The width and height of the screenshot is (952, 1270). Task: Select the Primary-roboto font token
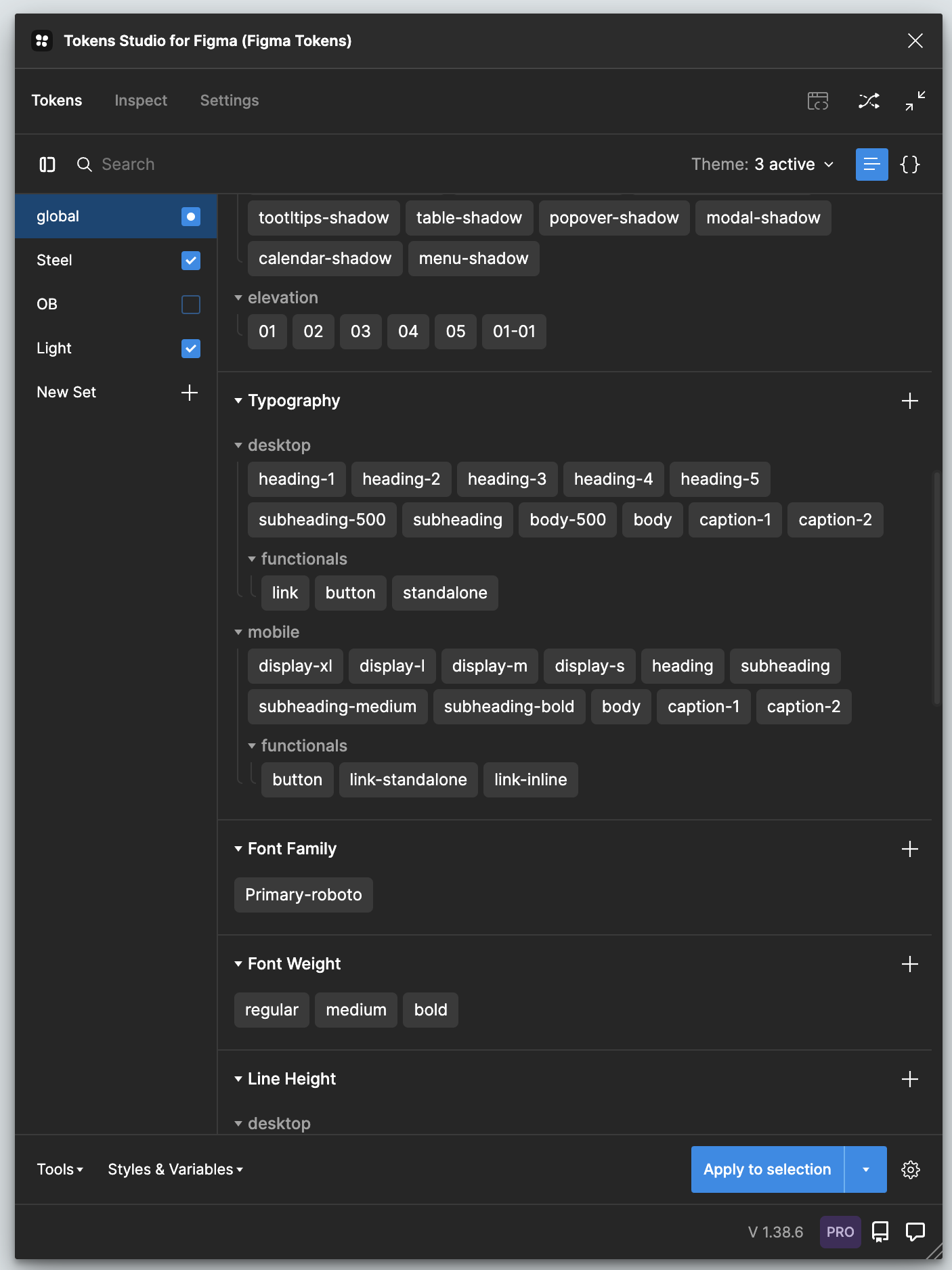(x=303, y=895)
